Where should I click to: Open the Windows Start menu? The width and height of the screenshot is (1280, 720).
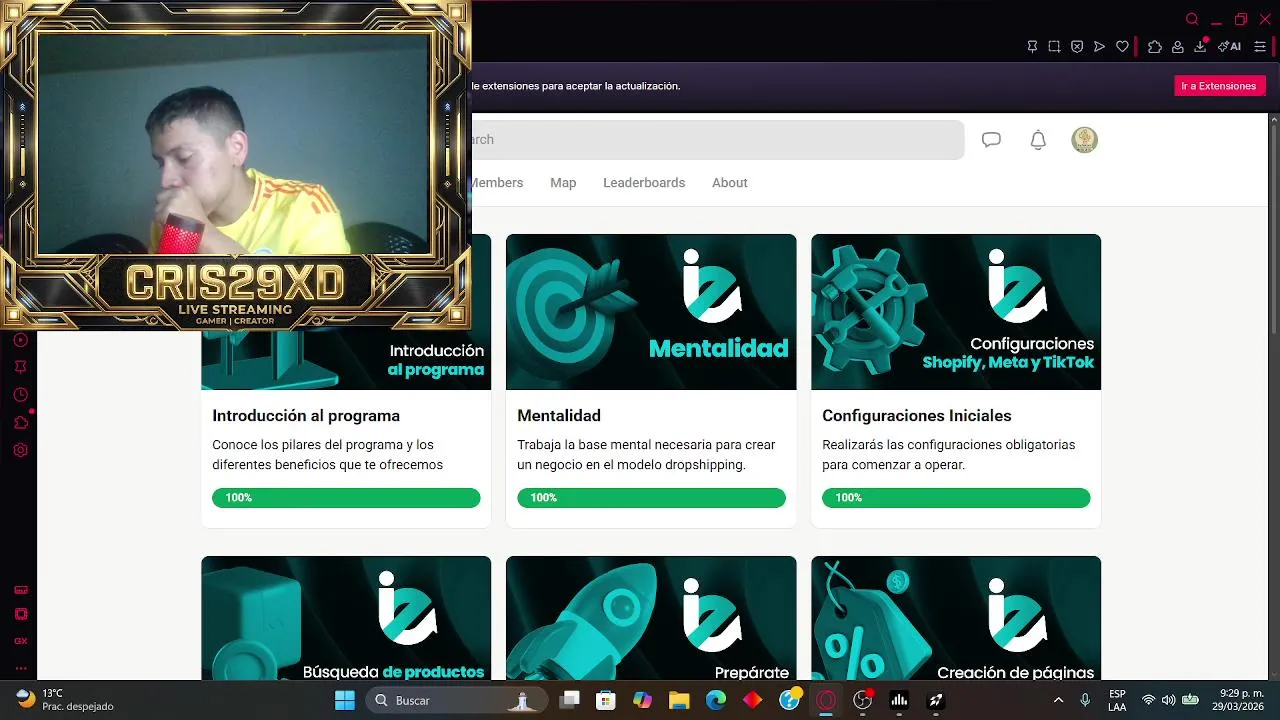click(x=344, y=700)
